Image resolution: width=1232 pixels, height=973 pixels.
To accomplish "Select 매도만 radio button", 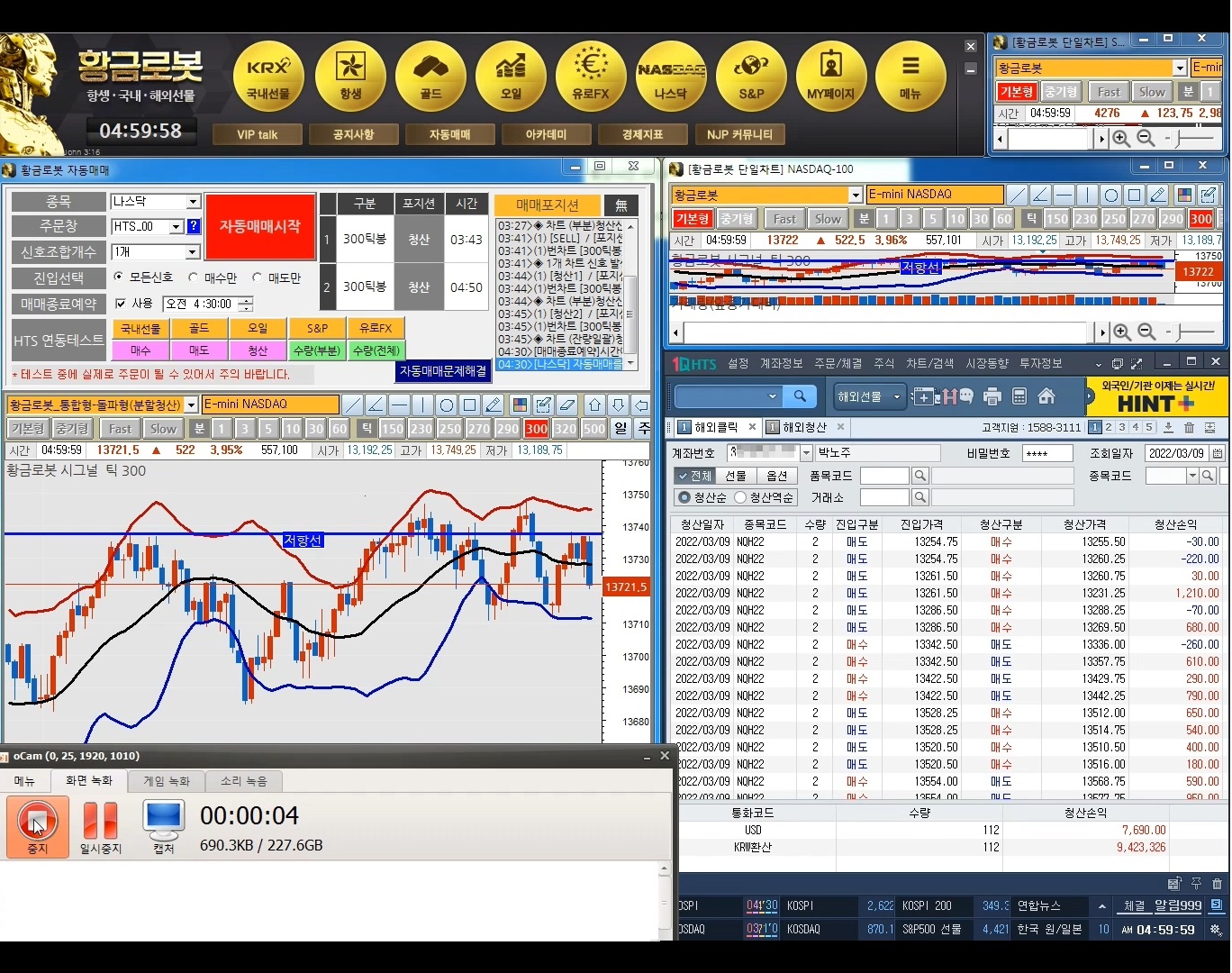I will 257,277.
